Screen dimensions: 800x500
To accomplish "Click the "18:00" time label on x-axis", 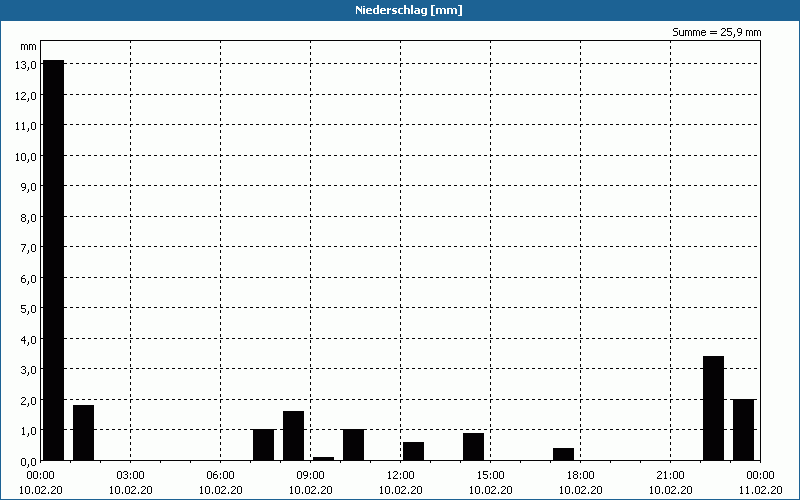I will (x=581, y=476).
